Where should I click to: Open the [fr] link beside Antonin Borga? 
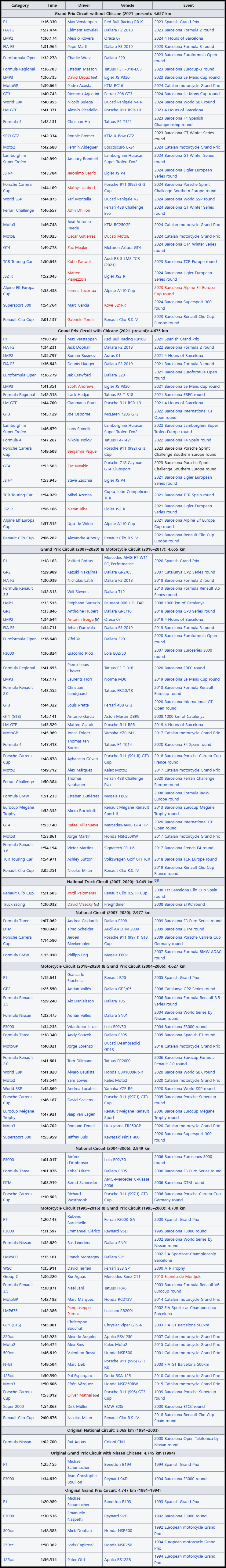[x=97, y=620]
